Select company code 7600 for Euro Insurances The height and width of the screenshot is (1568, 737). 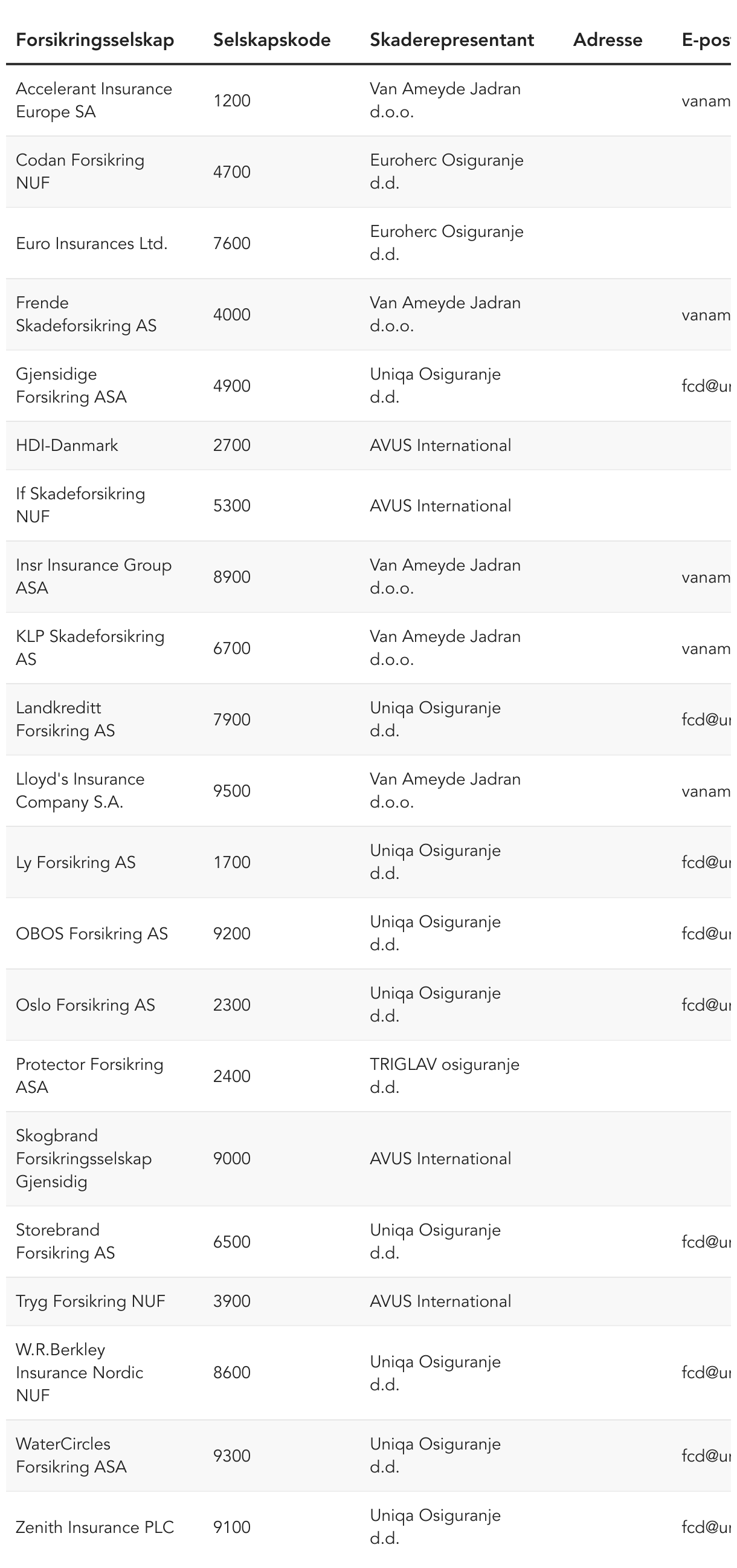coord(232,244)
